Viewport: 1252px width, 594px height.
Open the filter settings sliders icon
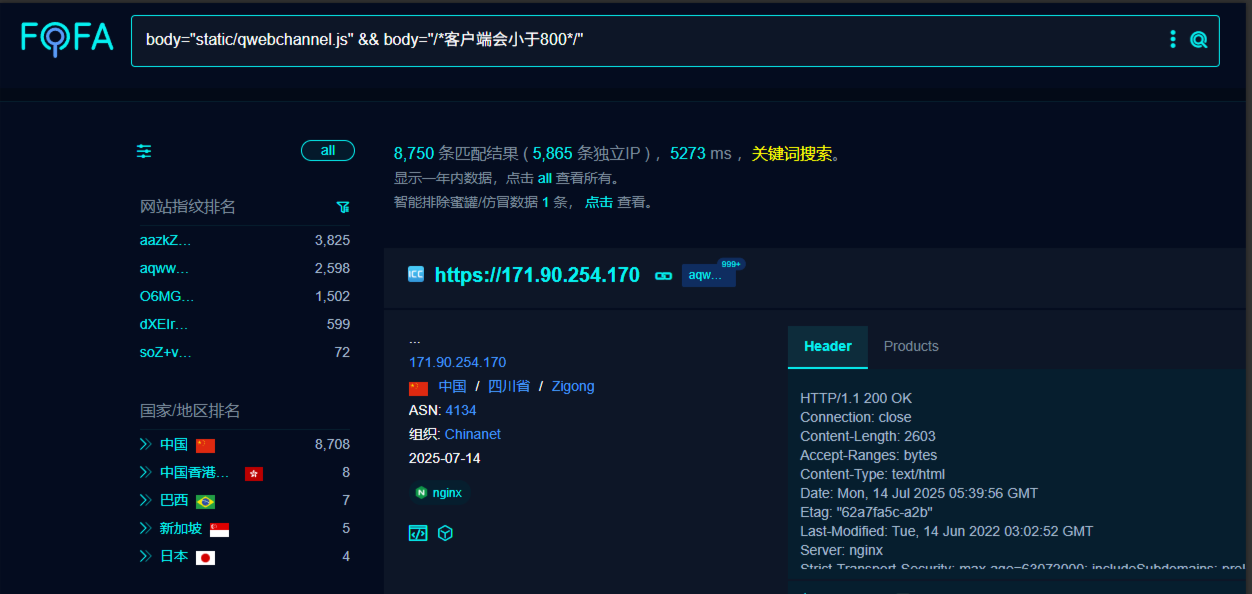[x=145, y=151]
